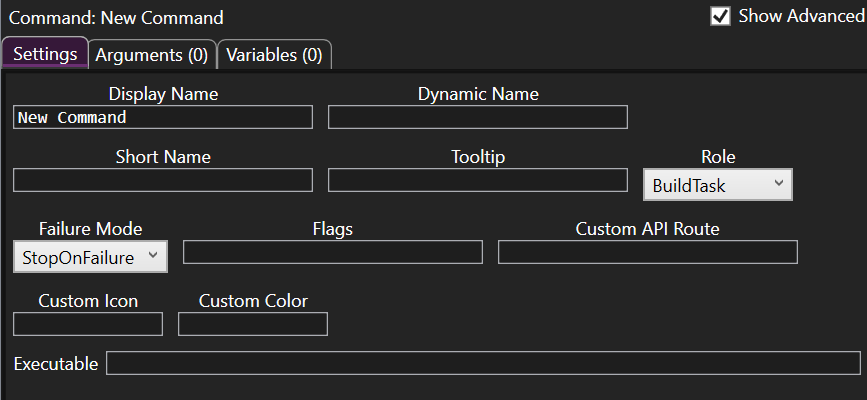Select the Tooltip text field
This screenshot has width=867, height=400.
[478, 180]
